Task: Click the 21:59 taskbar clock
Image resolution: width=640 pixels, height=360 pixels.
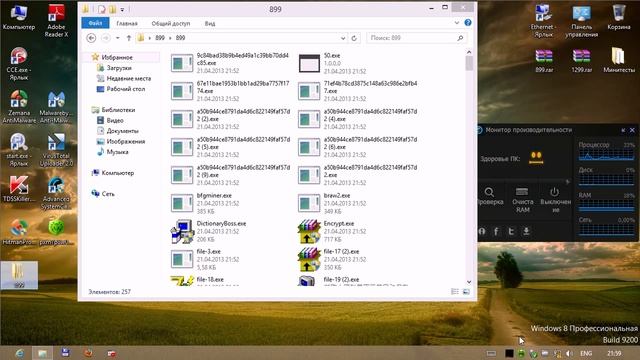Action: pos(614,353)
